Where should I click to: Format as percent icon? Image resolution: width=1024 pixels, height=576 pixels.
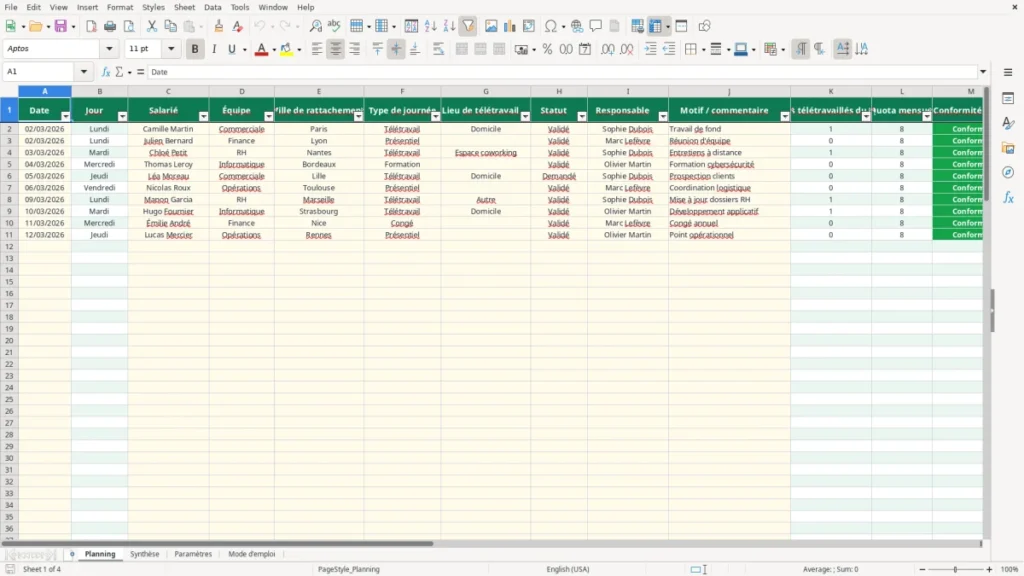tap(547, 49)
